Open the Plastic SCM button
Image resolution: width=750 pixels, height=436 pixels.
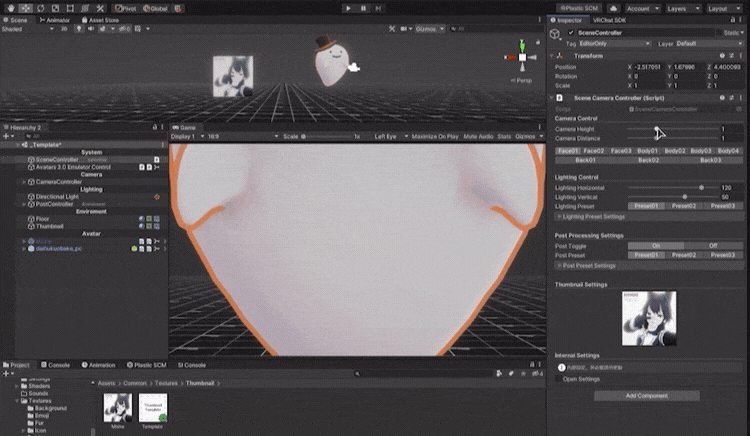[x=579, y=8]
